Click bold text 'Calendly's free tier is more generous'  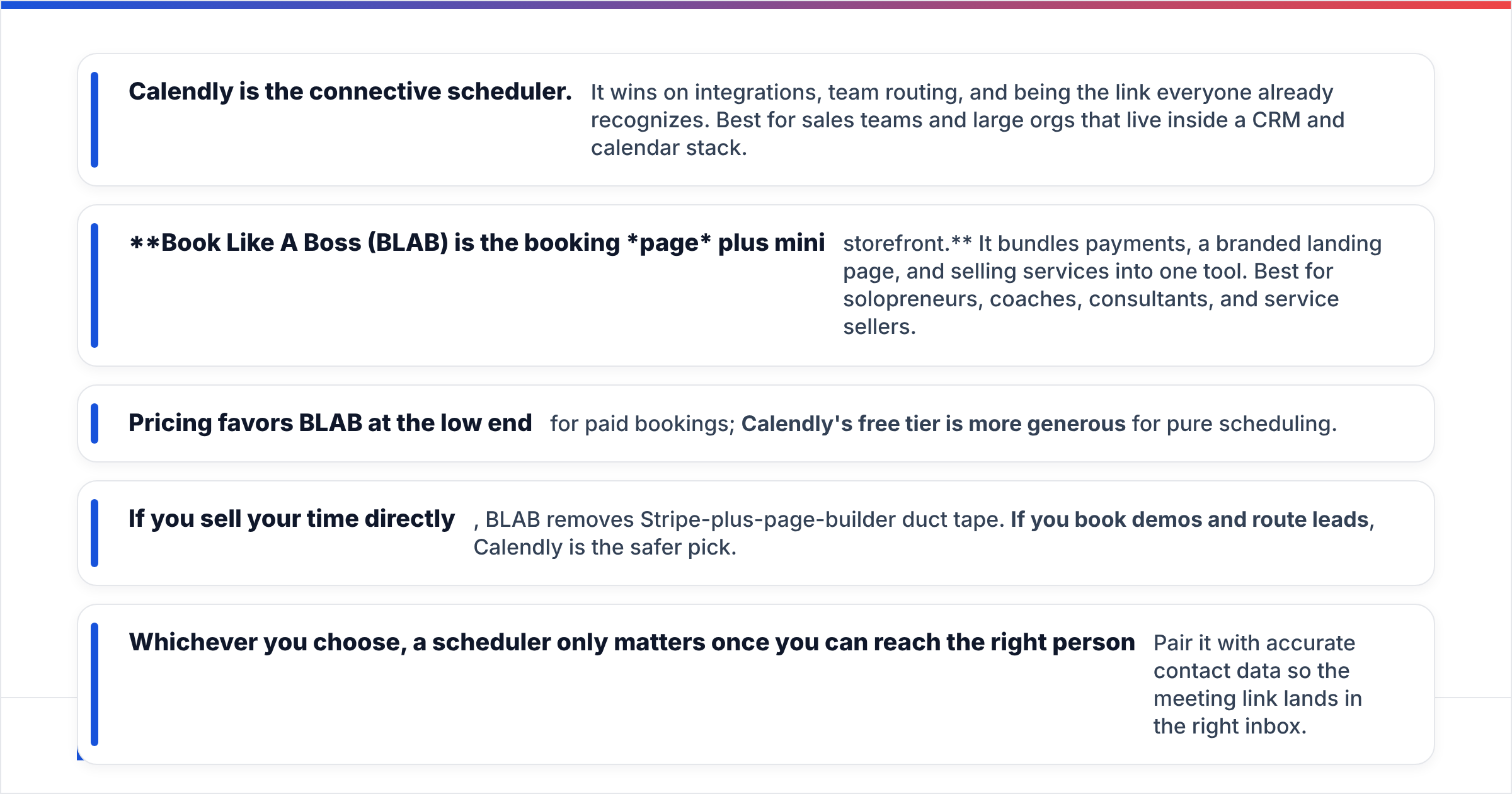933,424
